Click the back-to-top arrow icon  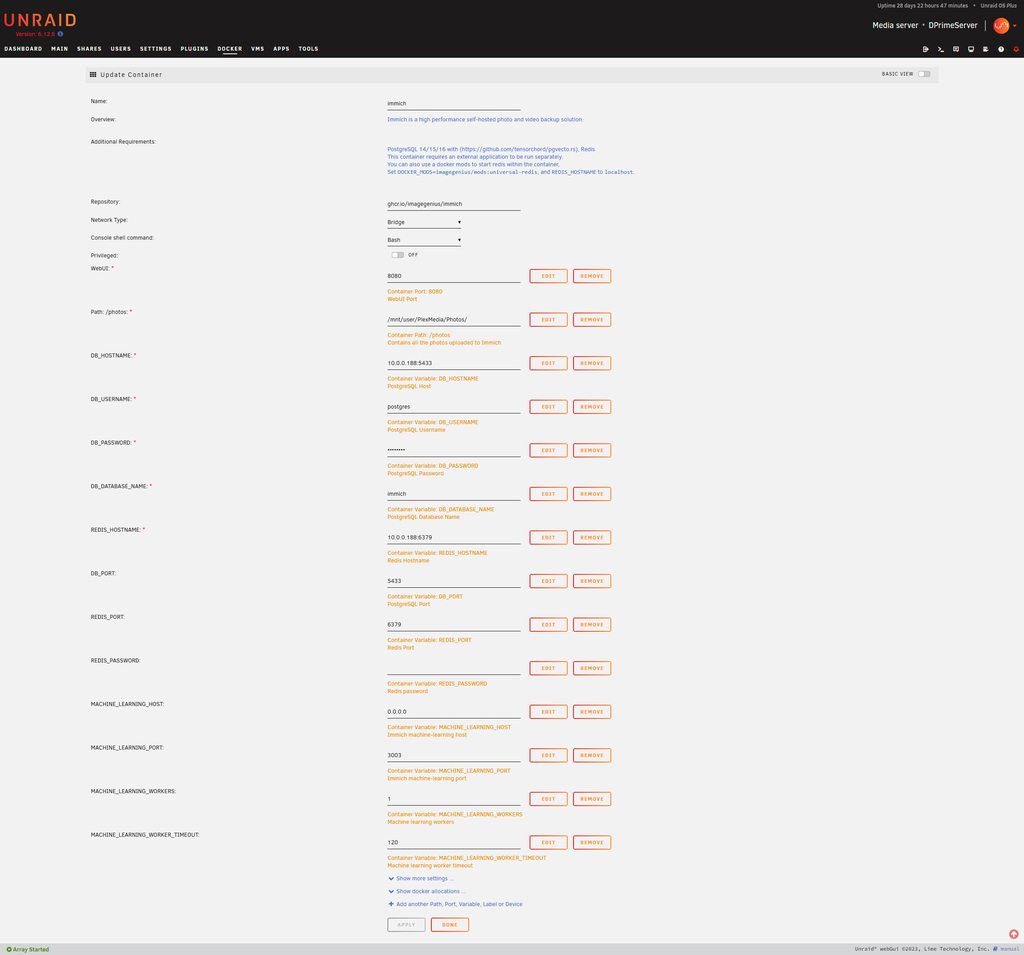1014,933
